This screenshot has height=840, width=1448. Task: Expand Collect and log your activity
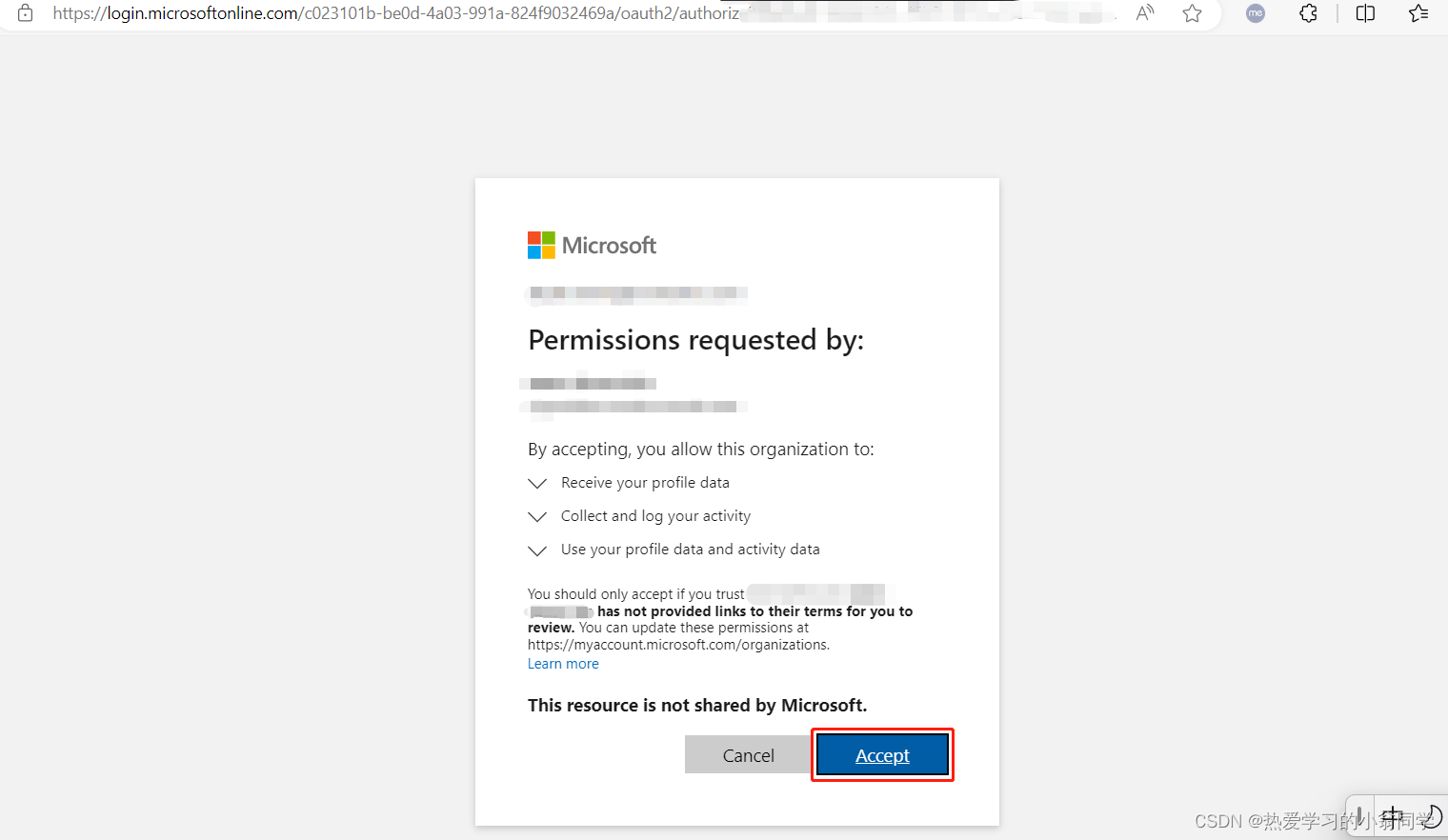coord(537,516)
